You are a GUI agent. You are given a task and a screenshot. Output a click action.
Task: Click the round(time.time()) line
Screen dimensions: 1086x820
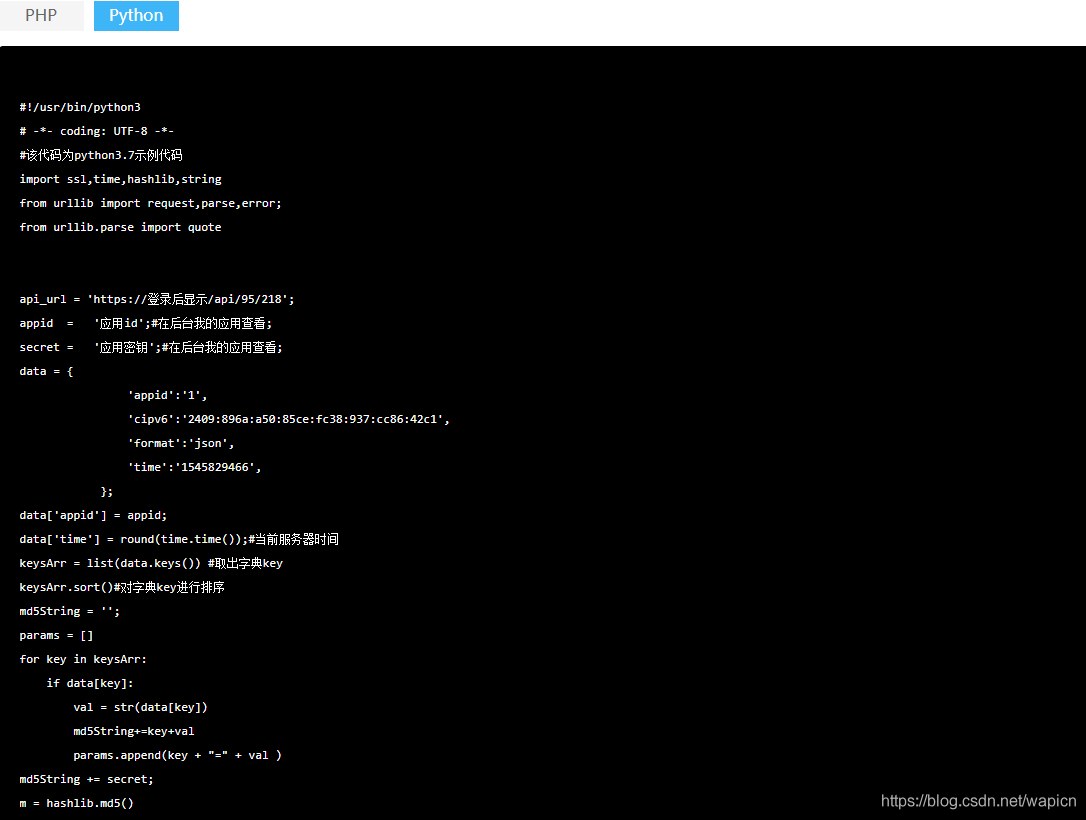click(x=179, y=539)
